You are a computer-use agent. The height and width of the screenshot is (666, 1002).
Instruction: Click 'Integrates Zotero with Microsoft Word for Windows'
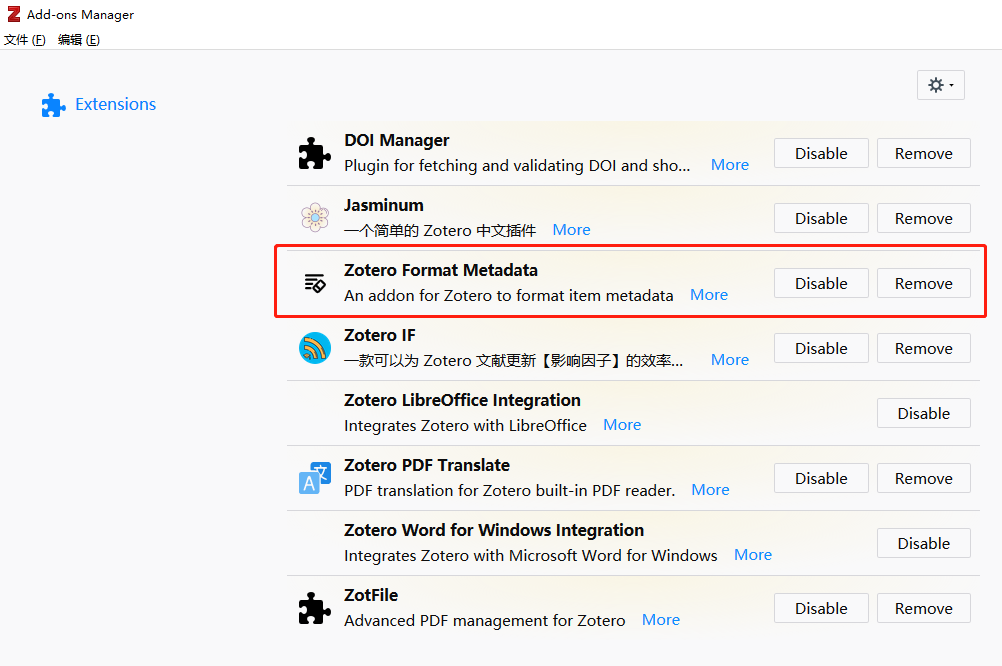coord(530,555)
